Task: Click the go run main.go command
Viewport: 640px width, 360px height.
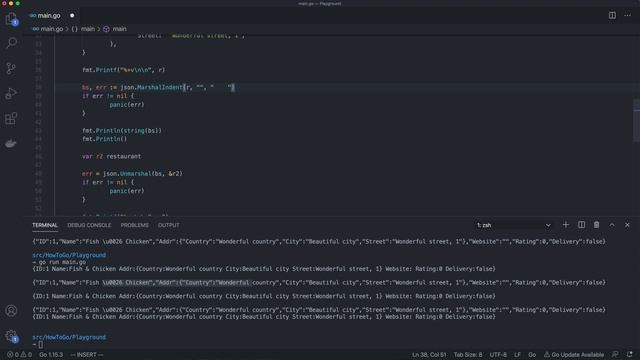Action: click(x=62, y=262)
